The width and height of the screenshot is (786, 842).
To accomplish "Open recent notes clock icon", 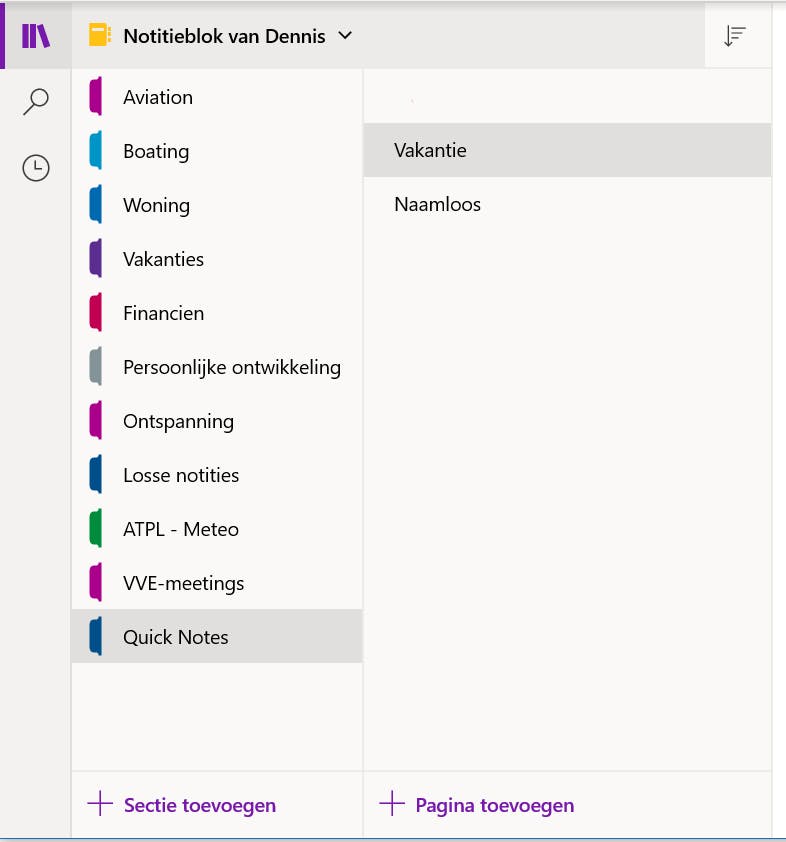I will click(36, 168).
